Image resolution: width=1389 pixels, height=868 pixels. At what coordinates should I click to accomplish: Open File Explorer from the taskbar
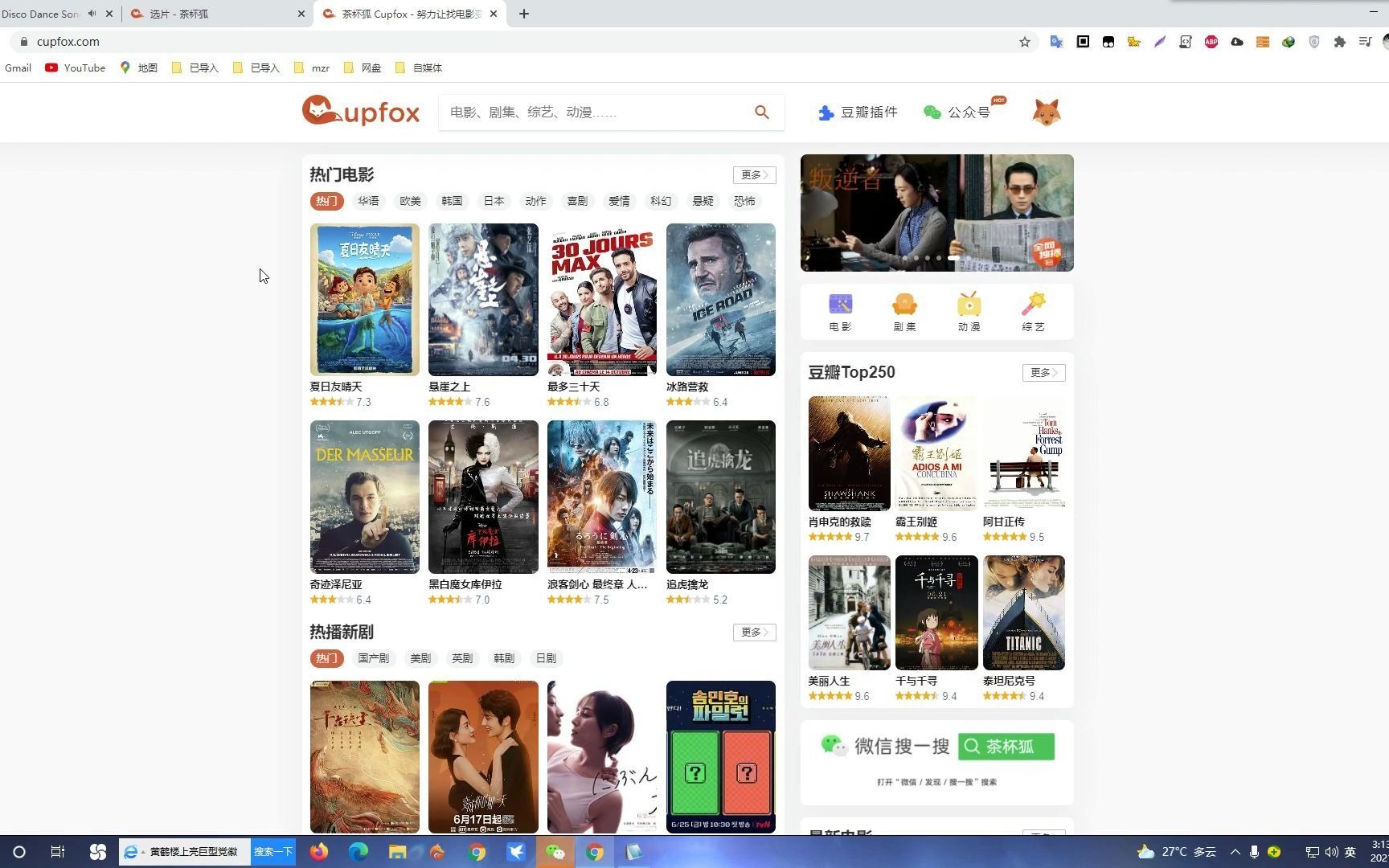click(x=397, y=852)
